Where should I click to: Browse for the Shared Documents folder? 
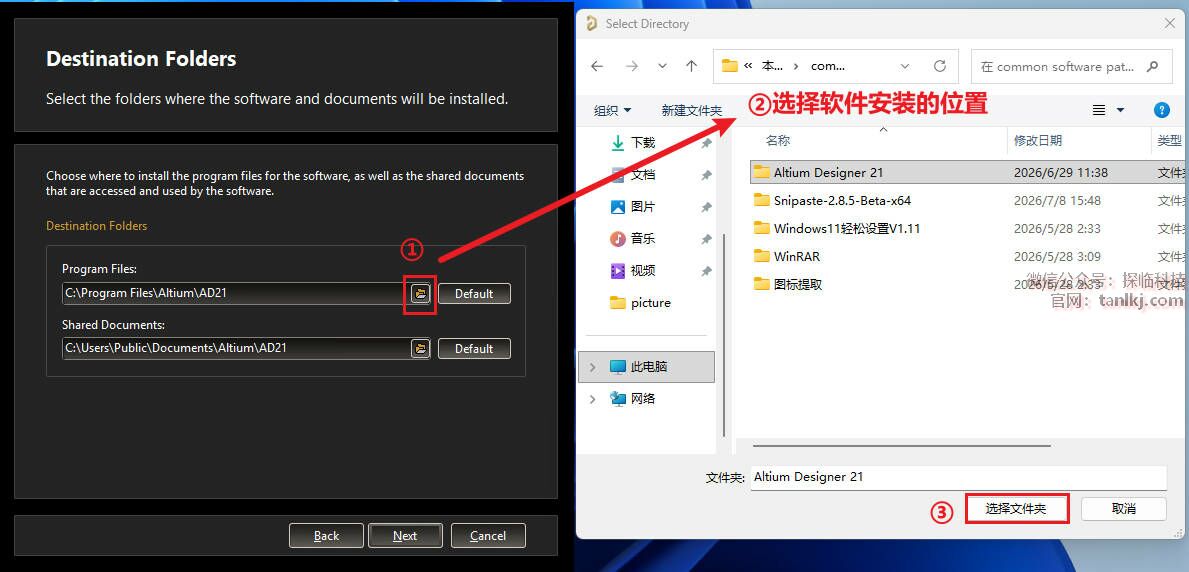click(x=420, y=348)
